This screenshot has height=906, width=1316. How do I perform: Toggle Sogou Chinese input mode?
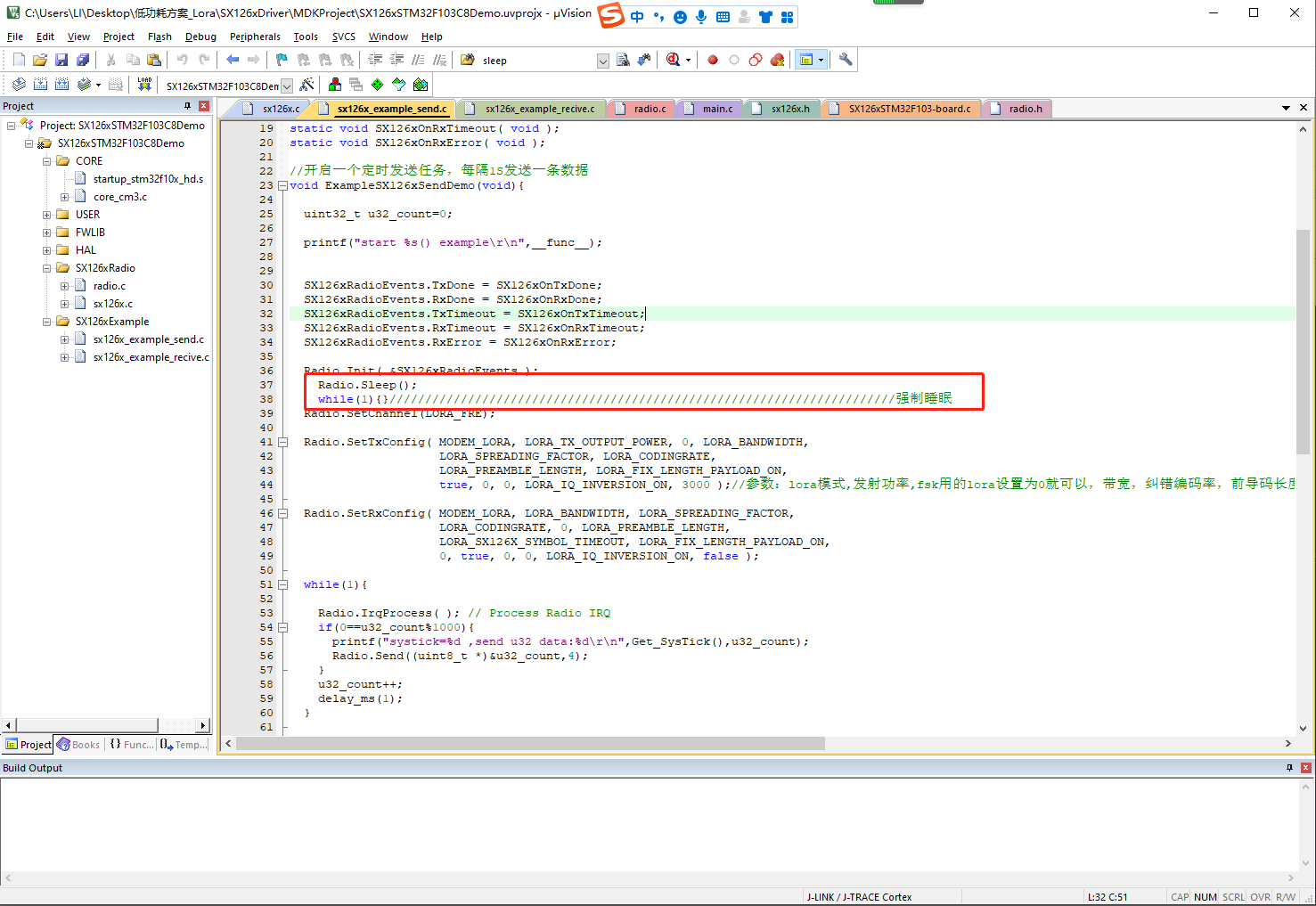pyautogui.click(x=637, y=16)
